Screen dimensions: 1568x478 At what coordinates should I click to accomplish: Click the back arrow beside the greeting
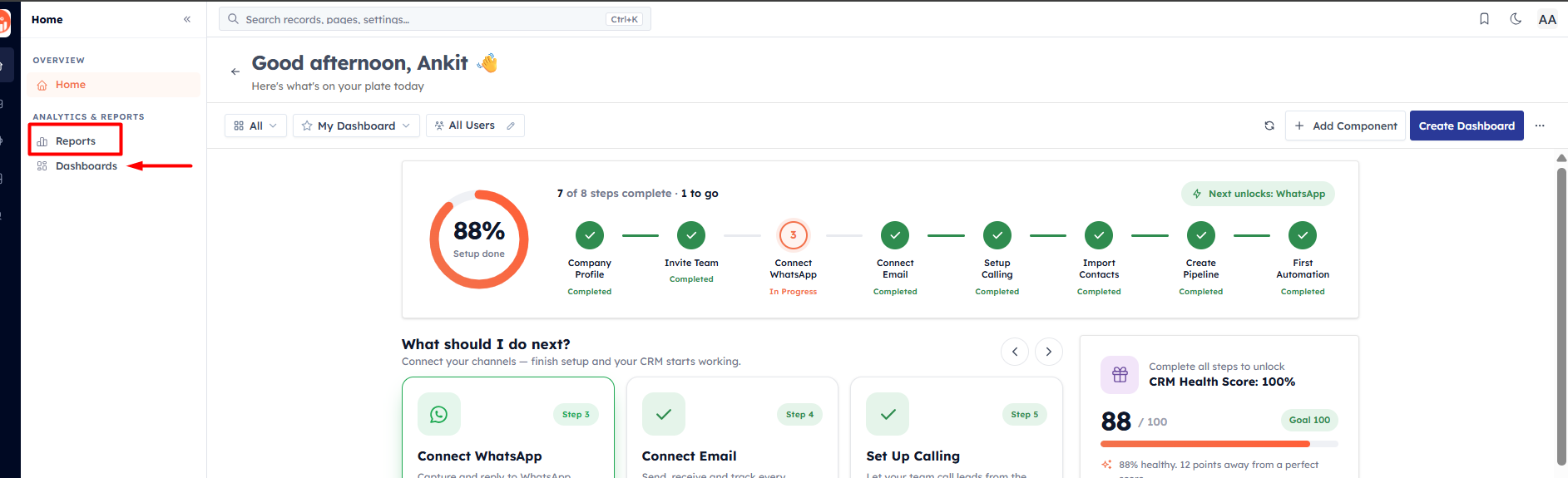[235, 71]
